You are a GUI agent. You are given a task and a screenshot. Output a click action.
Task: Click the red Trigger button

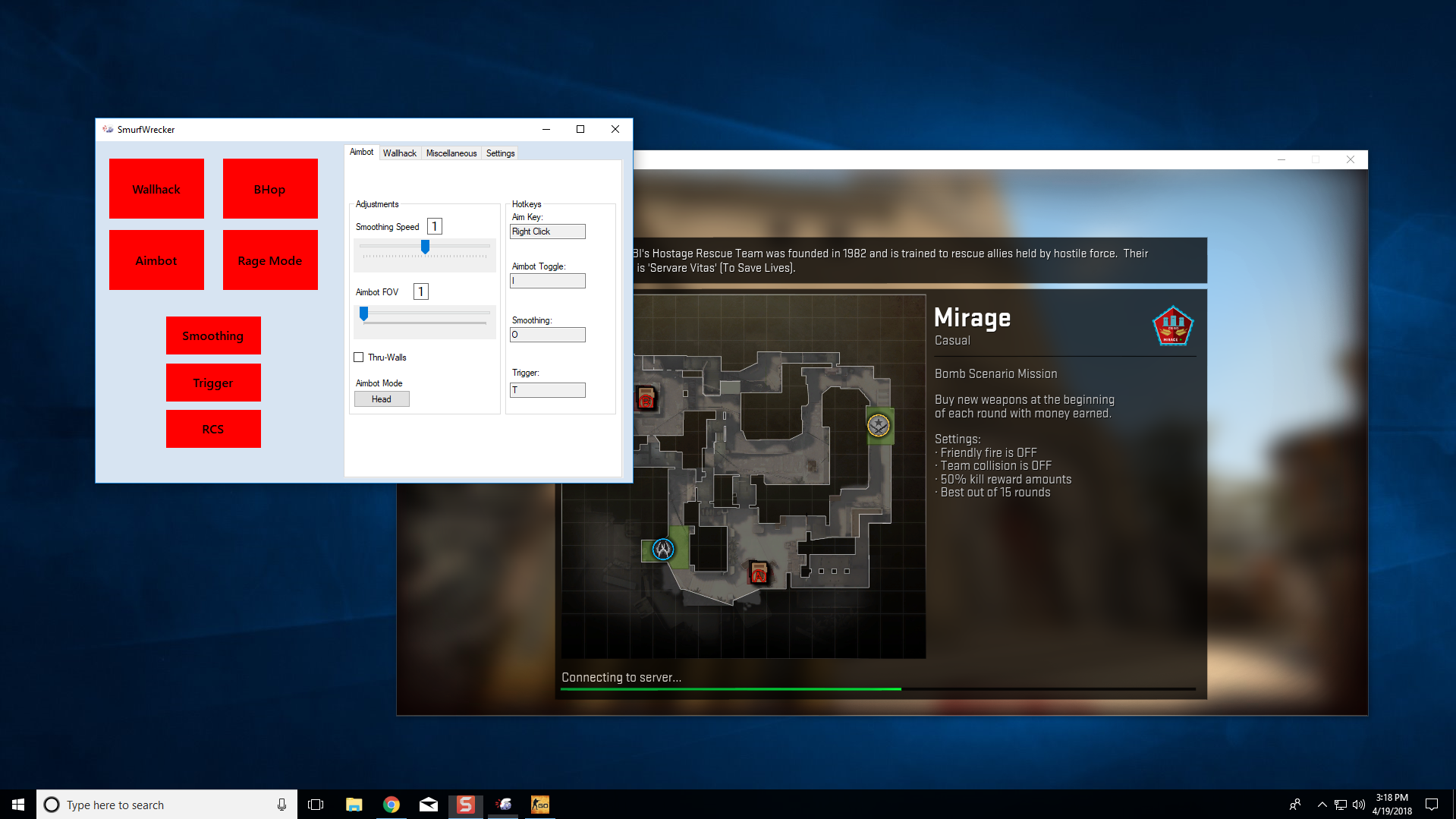[x=213, y=383]
